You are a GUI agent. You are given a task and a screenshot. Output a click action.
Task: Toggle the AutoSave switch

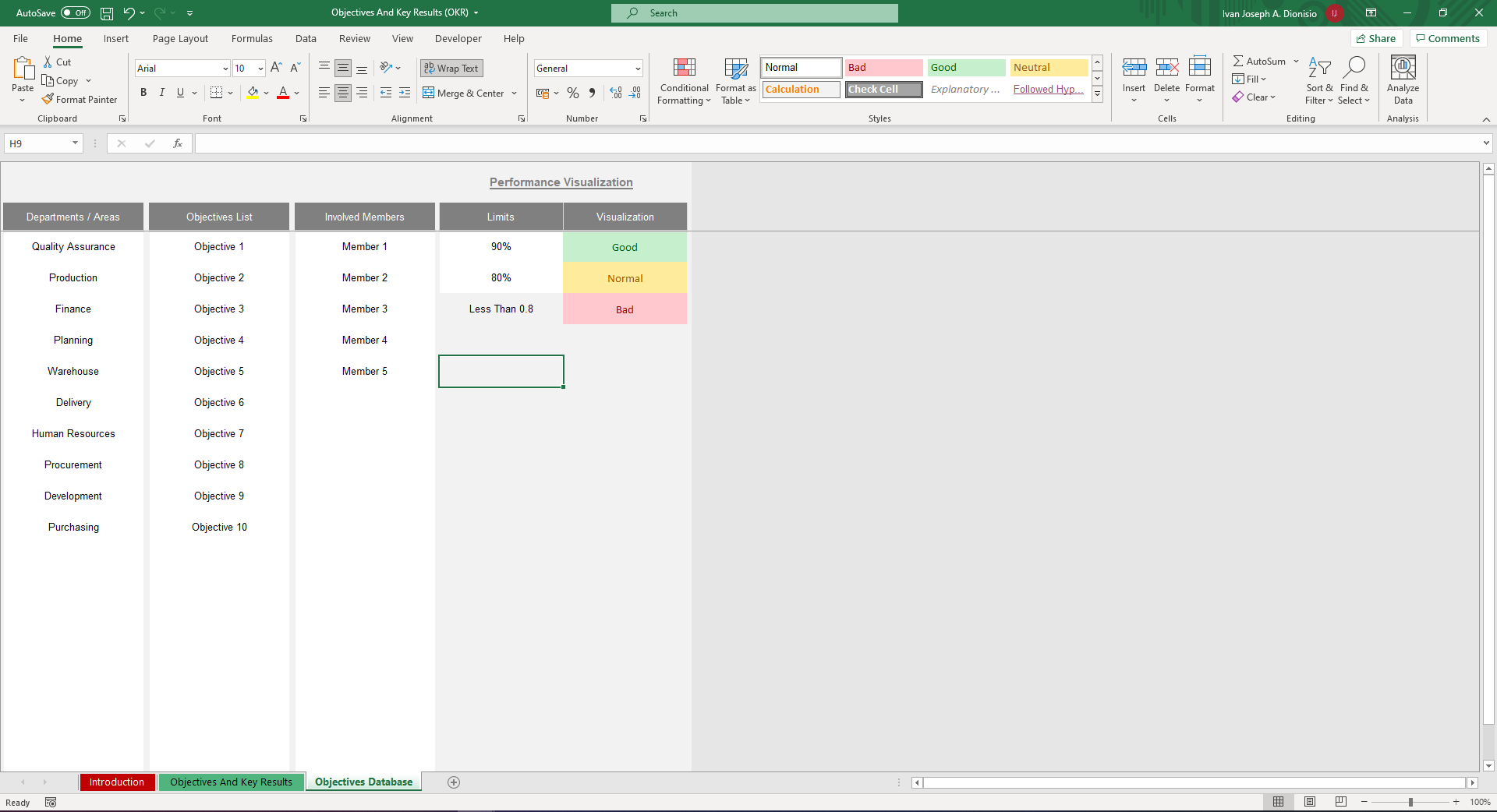pyautogui.click(x=76, y=13)
